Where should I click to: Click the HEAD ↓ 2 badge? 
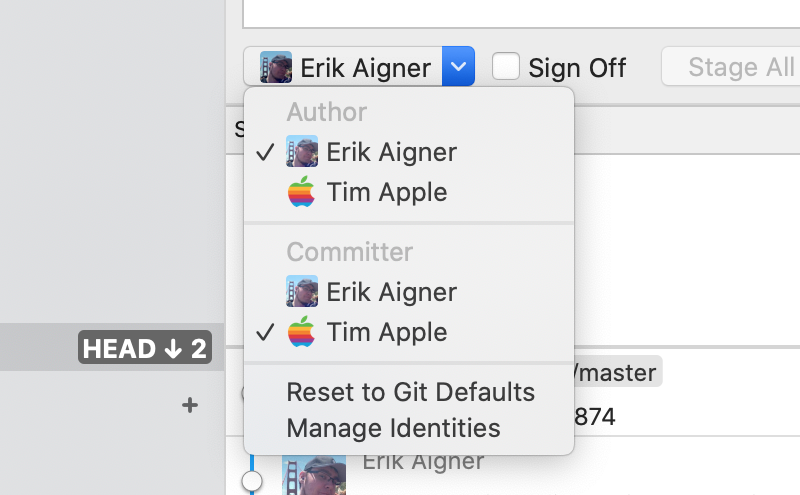click(145, 349)
